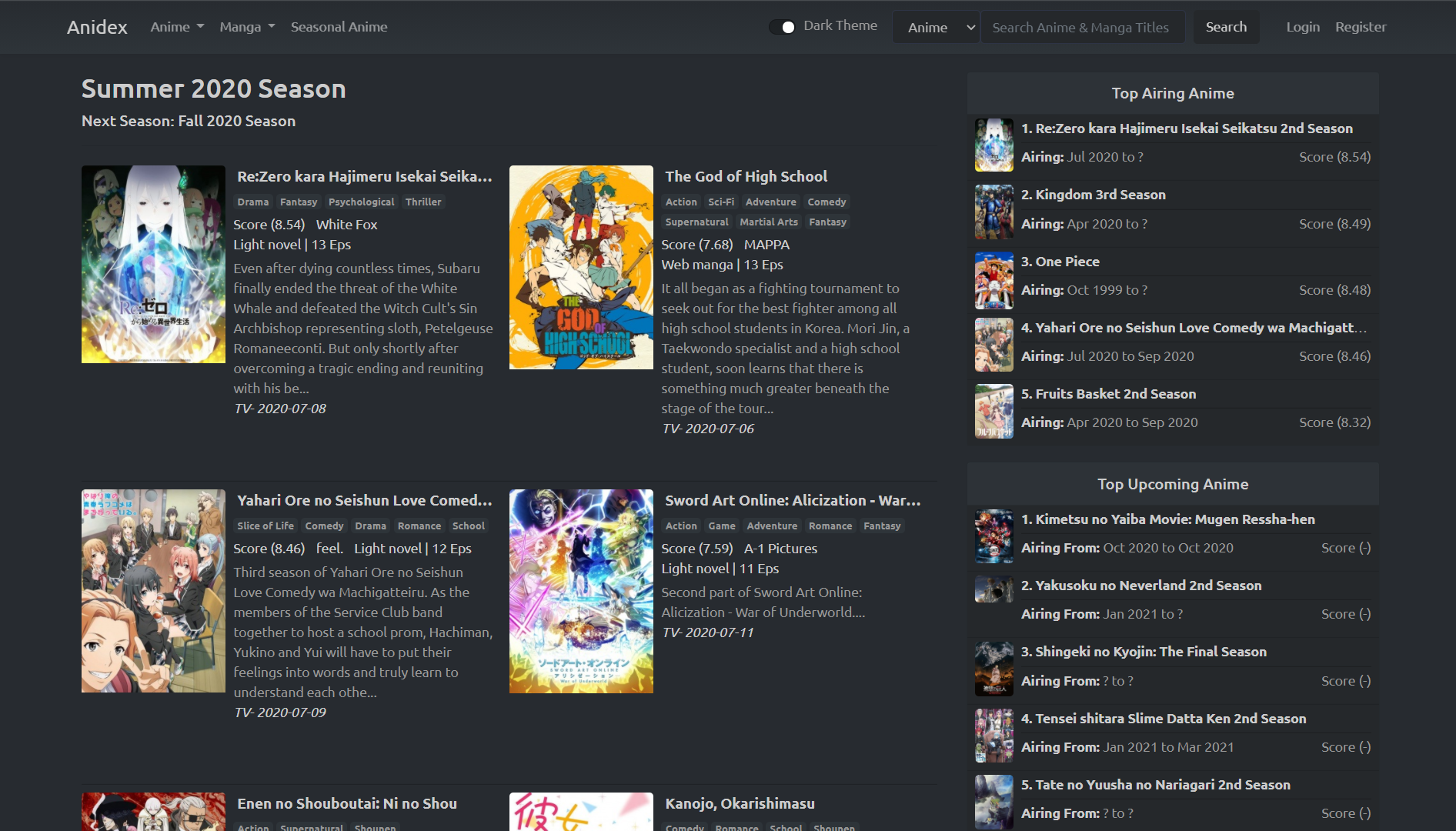Select the Sci-Fi genre tag
The height and width of the screenshot is (831, 1456).
pos(721,202)
